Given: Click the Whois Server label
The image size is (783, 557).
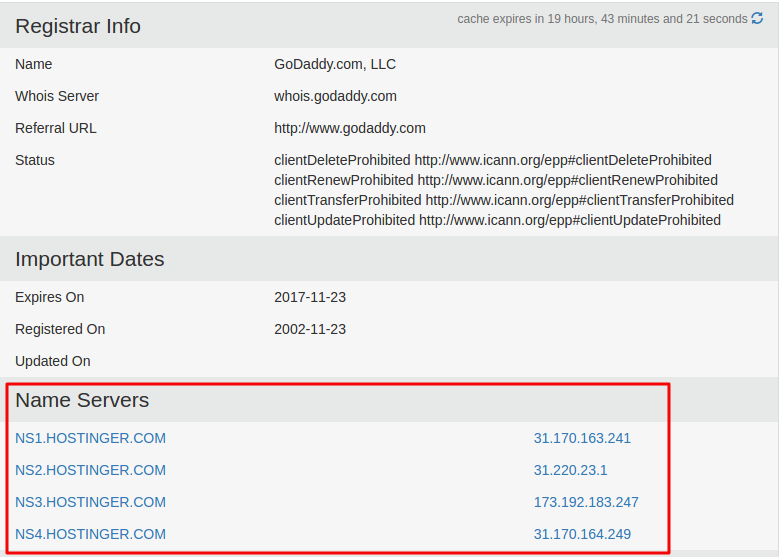Looking at the screenshot, I should coord(57,96).
